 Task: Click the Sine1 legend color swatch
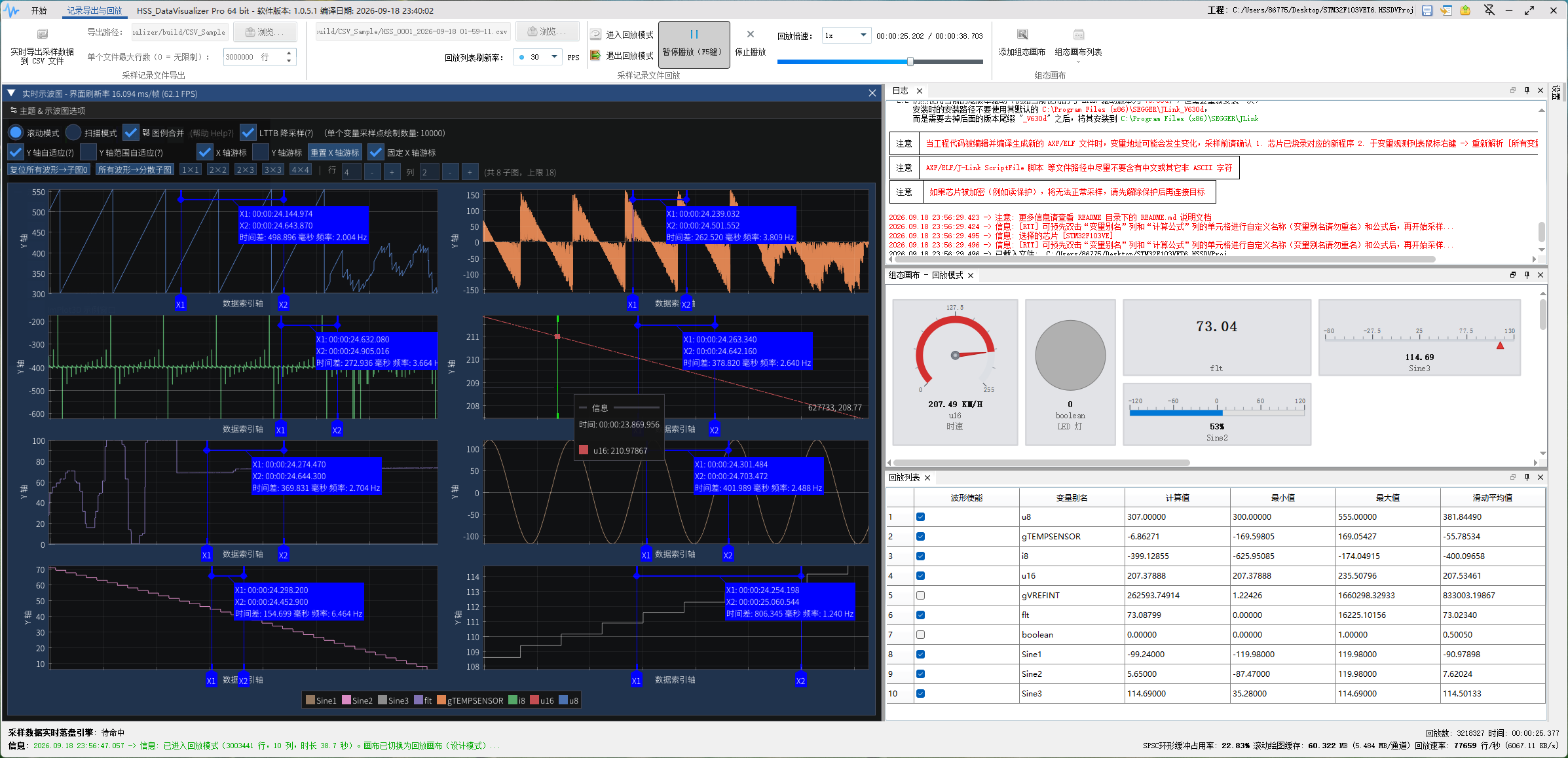coord(310,700)
